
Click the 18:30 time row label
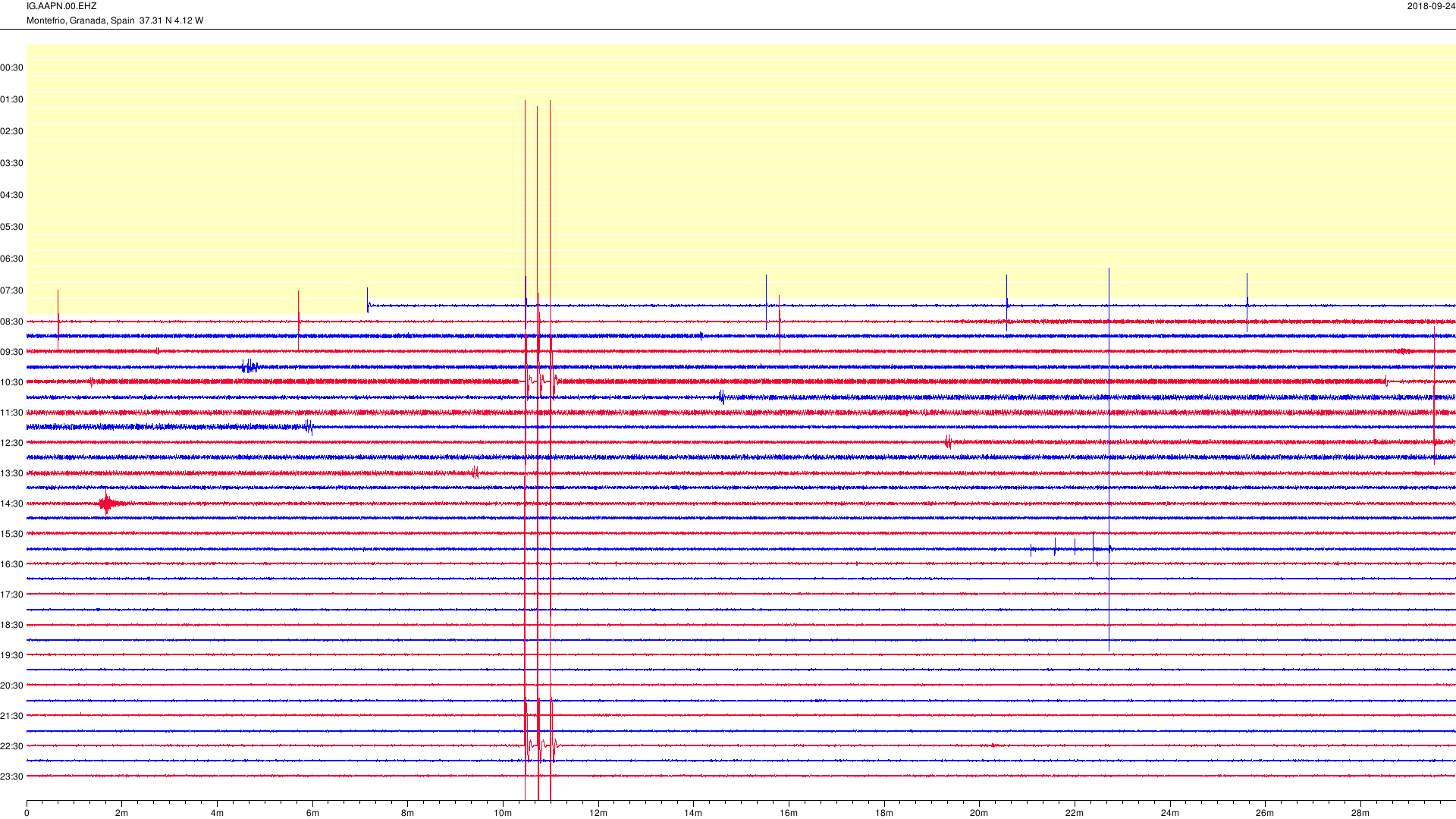(11, 625)
